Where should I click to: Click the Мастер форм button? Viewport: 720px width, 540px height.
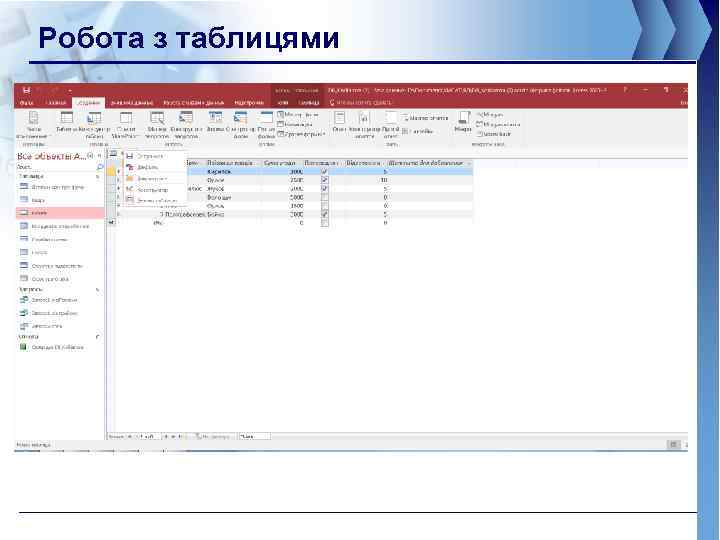pos(298,114)
